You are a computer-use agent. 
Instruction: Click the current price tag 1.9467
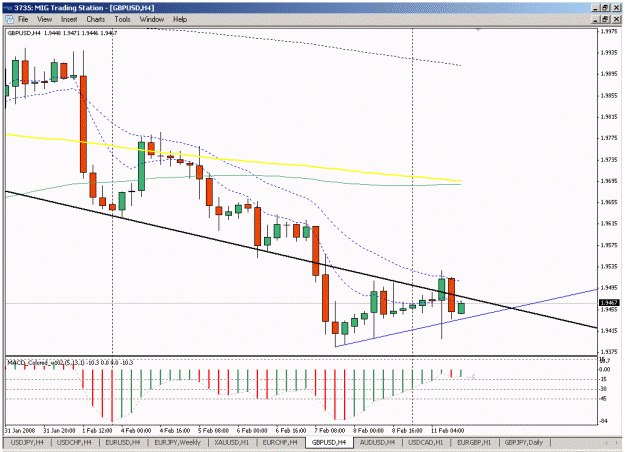[x=609, y=303]
